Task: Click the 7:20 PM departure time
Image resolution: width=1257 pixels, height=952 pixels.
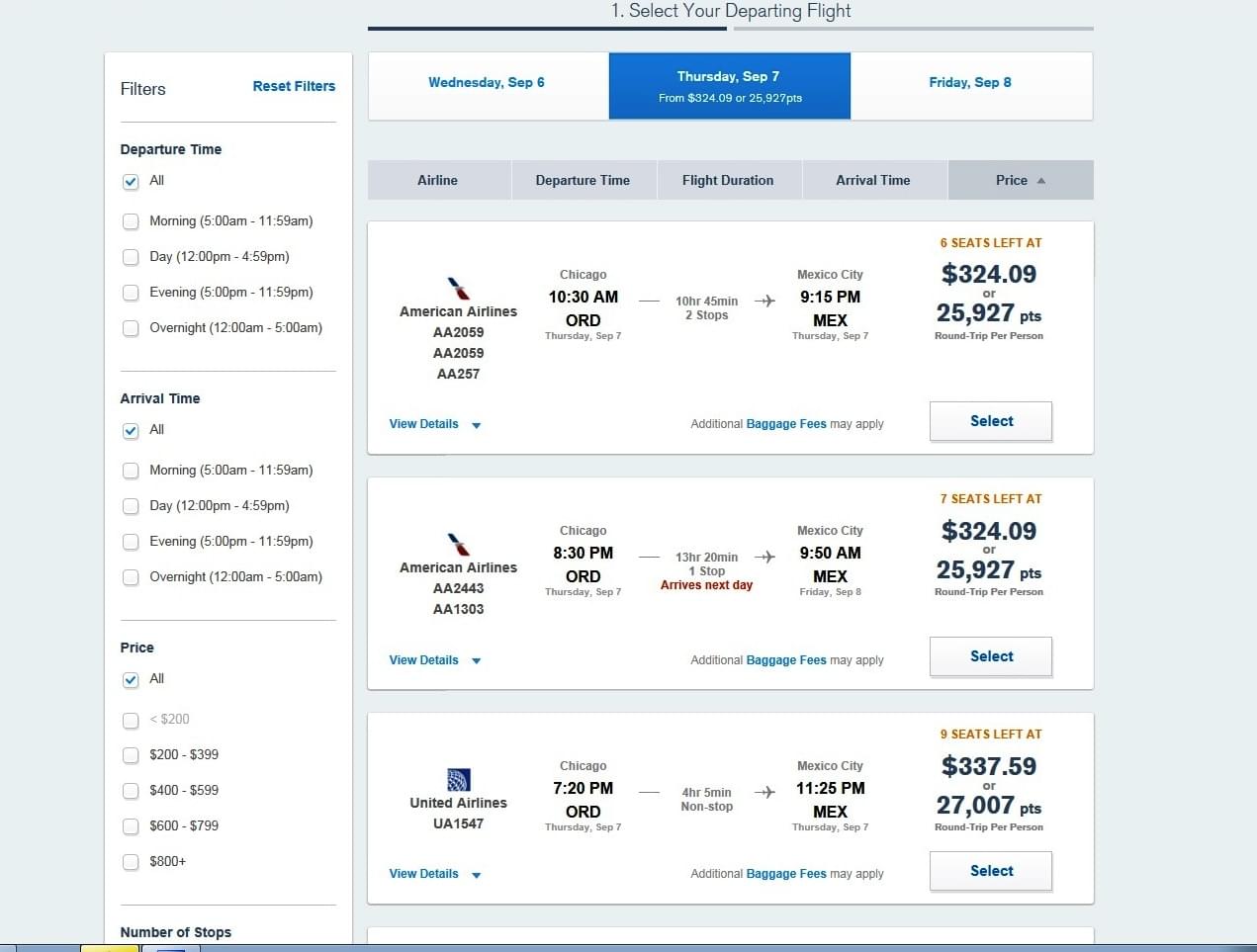Action: click(584, 788)
